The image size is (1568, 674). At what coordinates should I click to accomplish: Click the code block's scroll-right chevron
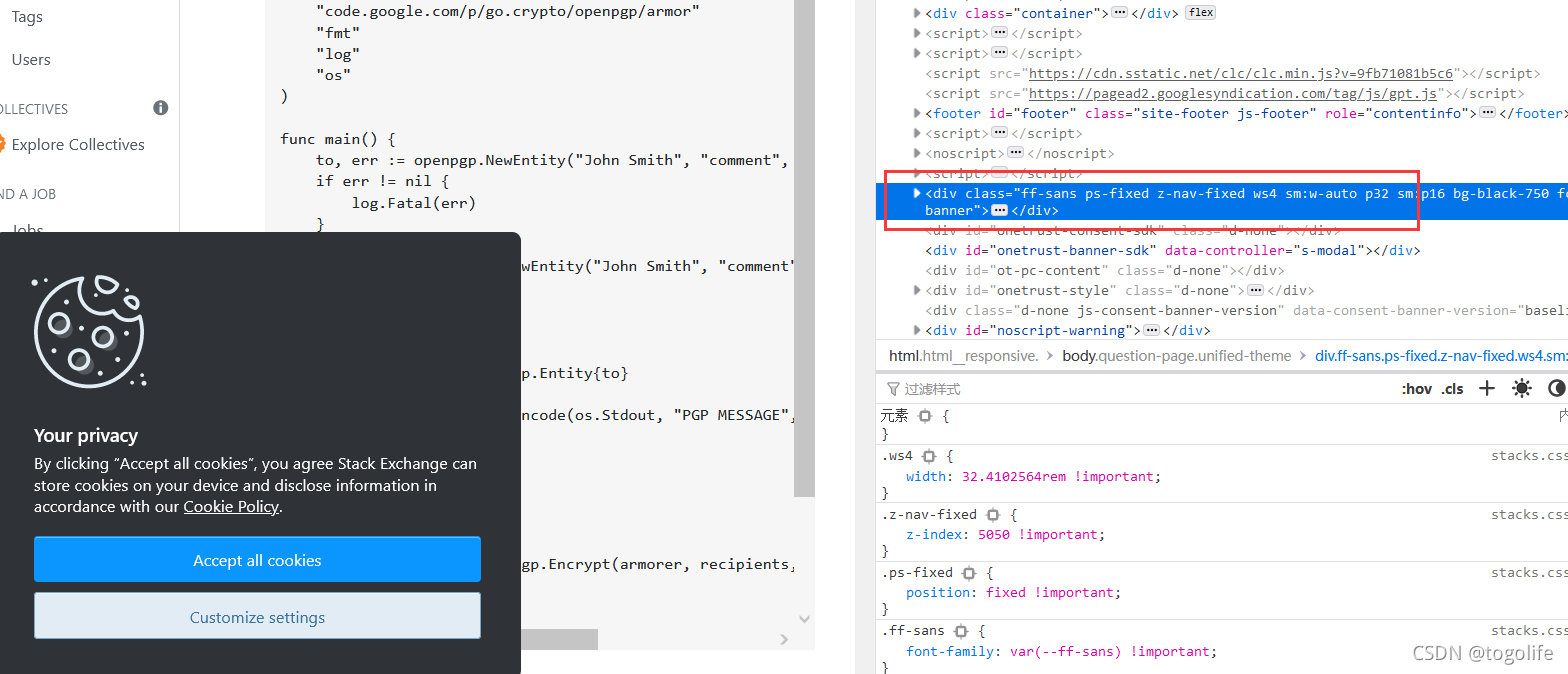(x=784, y=640)
